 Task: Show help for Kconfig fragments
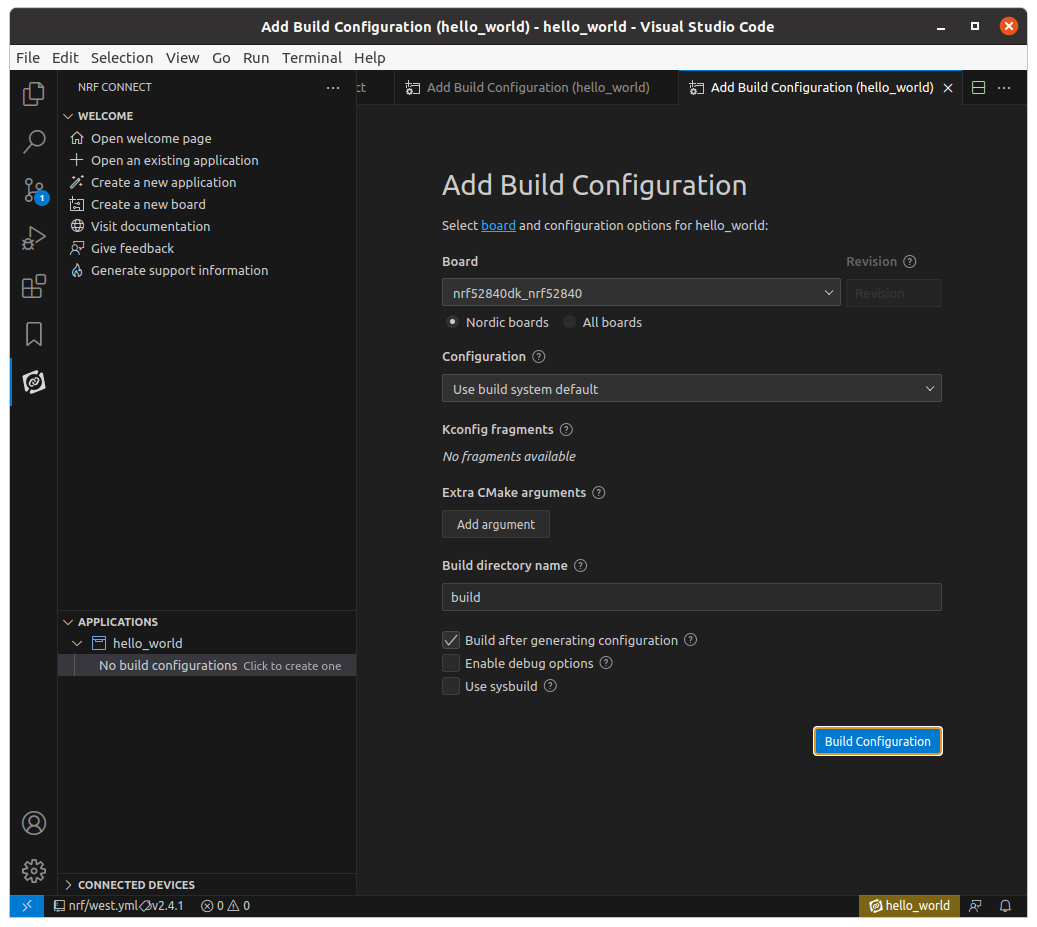click(566, 430)
